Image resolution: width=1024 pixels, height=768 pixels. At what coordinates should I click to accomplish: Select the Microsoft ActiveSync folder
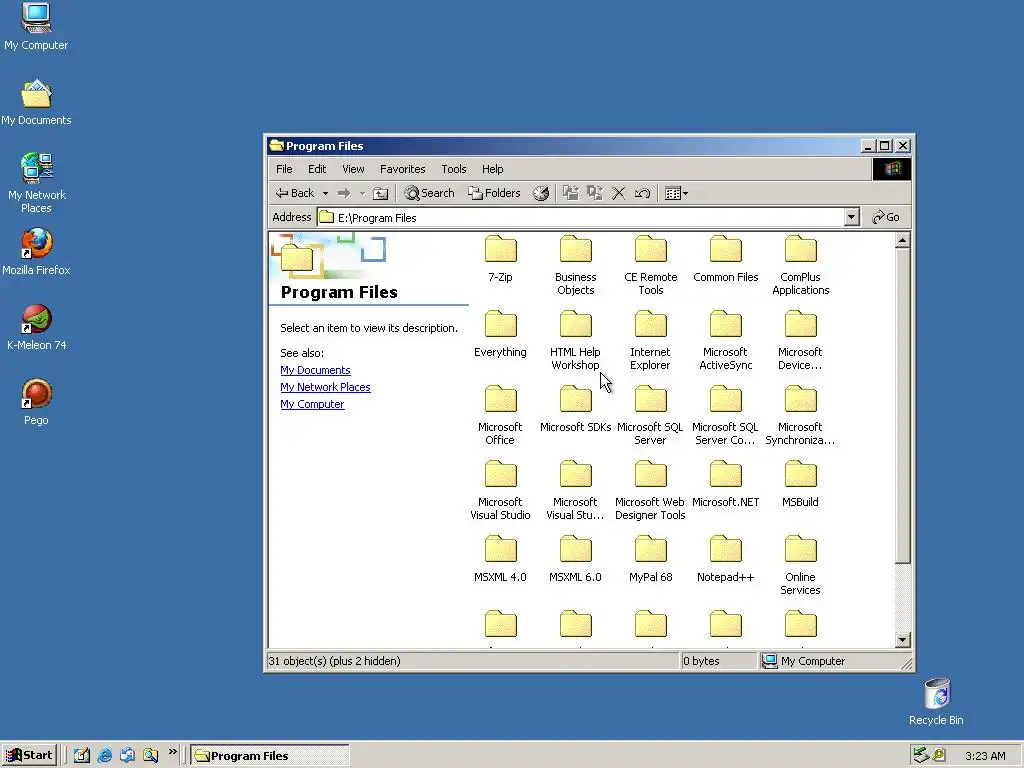pyautogui.click(x=726, y=340)
